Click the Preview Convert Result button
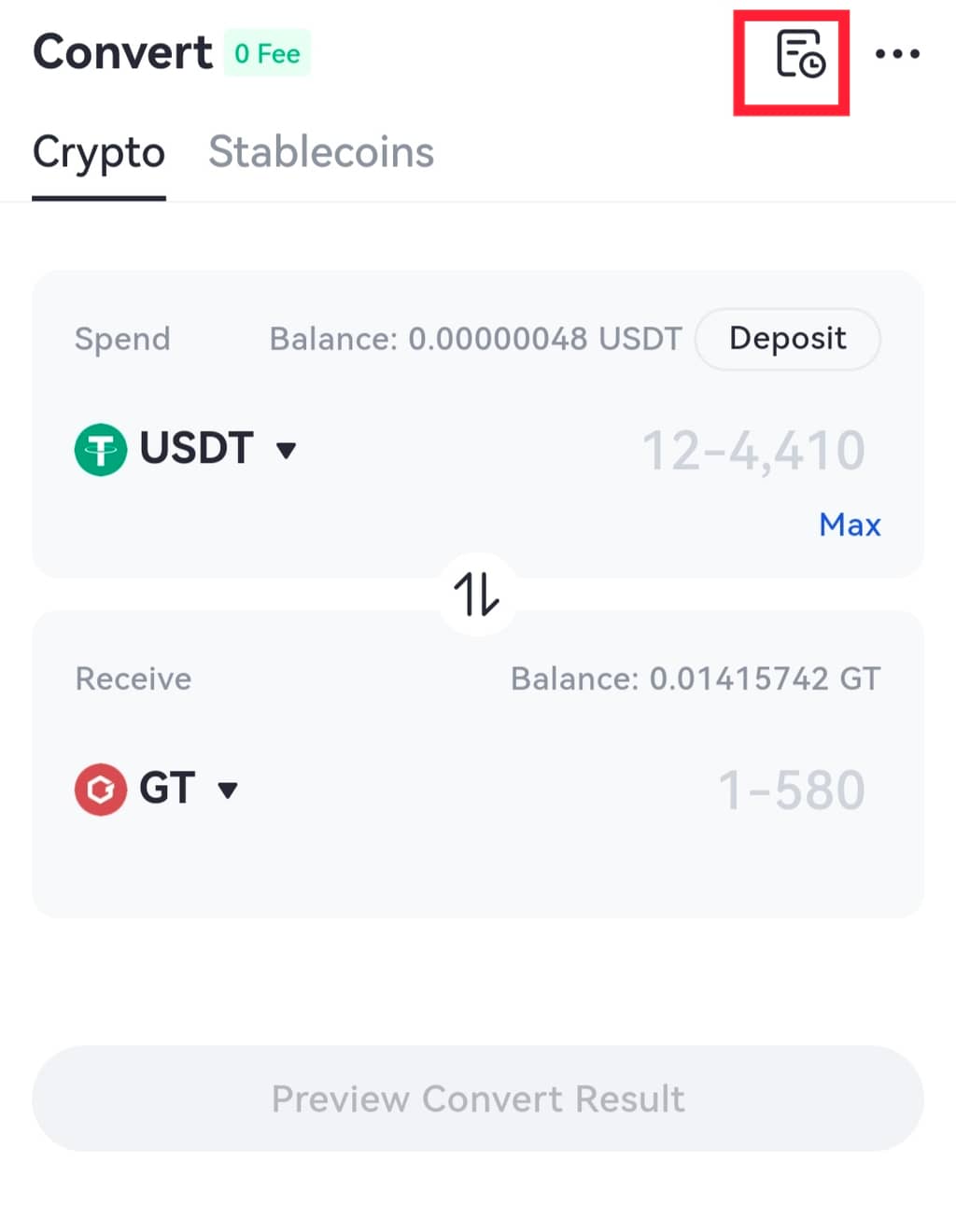956x1232 pixels. pyautogui.click(x=478, y=1099)
